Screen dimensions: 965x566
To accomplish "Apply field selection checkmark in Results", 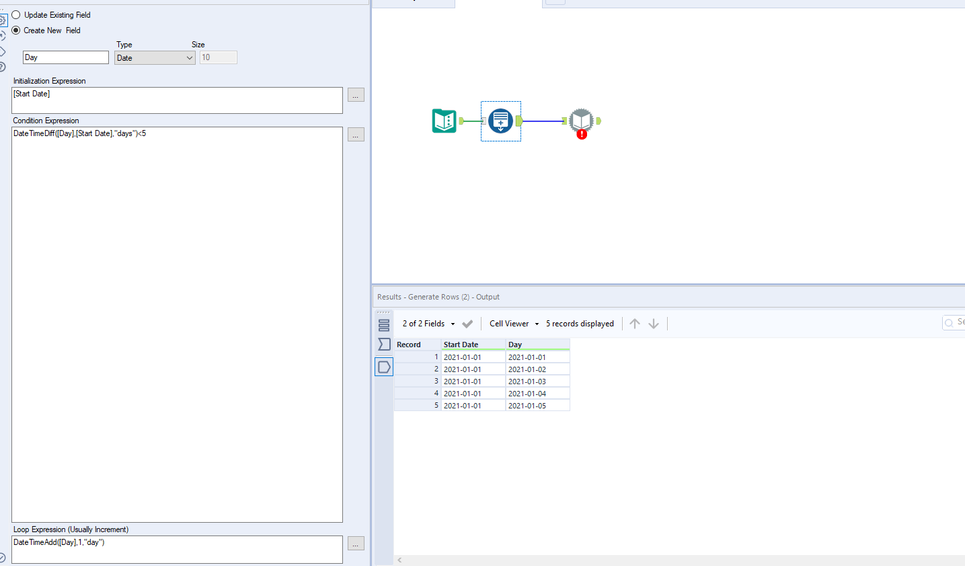I will (x=467, y=324).
